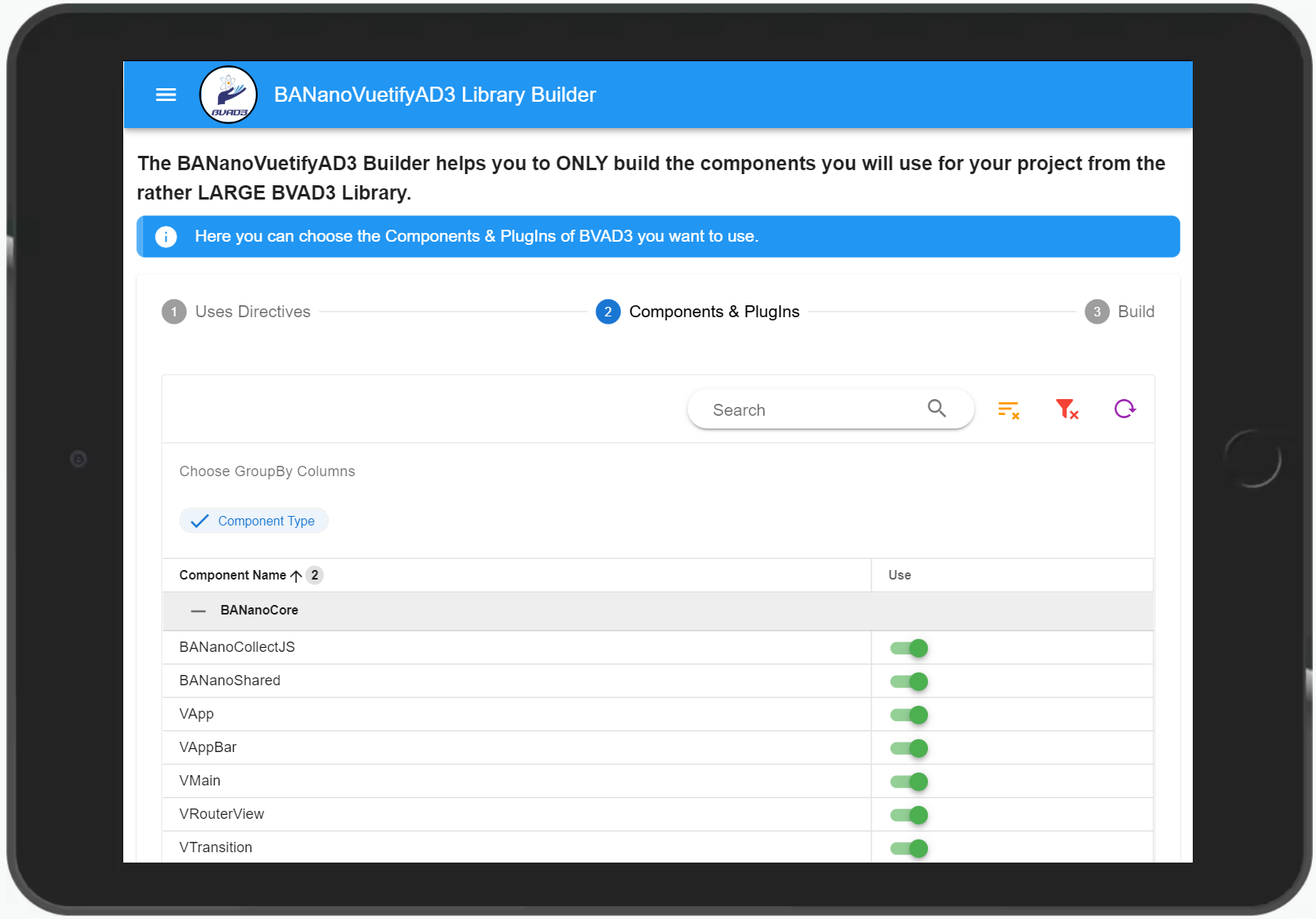Collapse the BANanoCore group
The width and height of the screenshot is (1316, 919).
(198, 611)
